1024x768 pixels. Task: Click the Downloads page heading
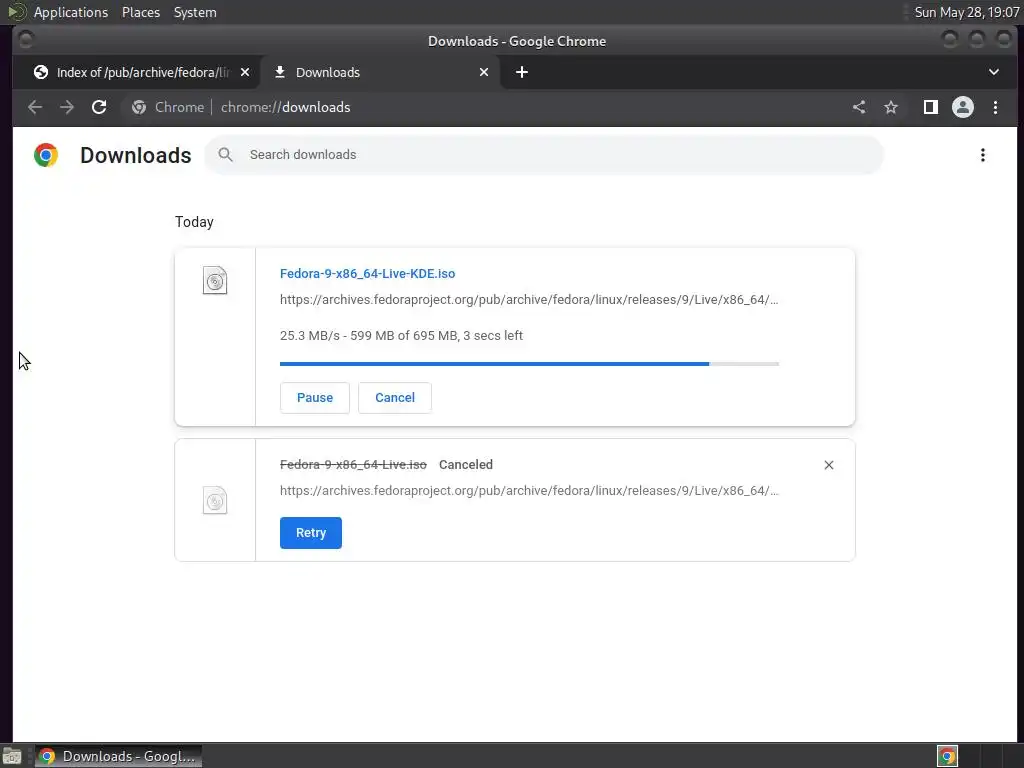coord(136,155)
